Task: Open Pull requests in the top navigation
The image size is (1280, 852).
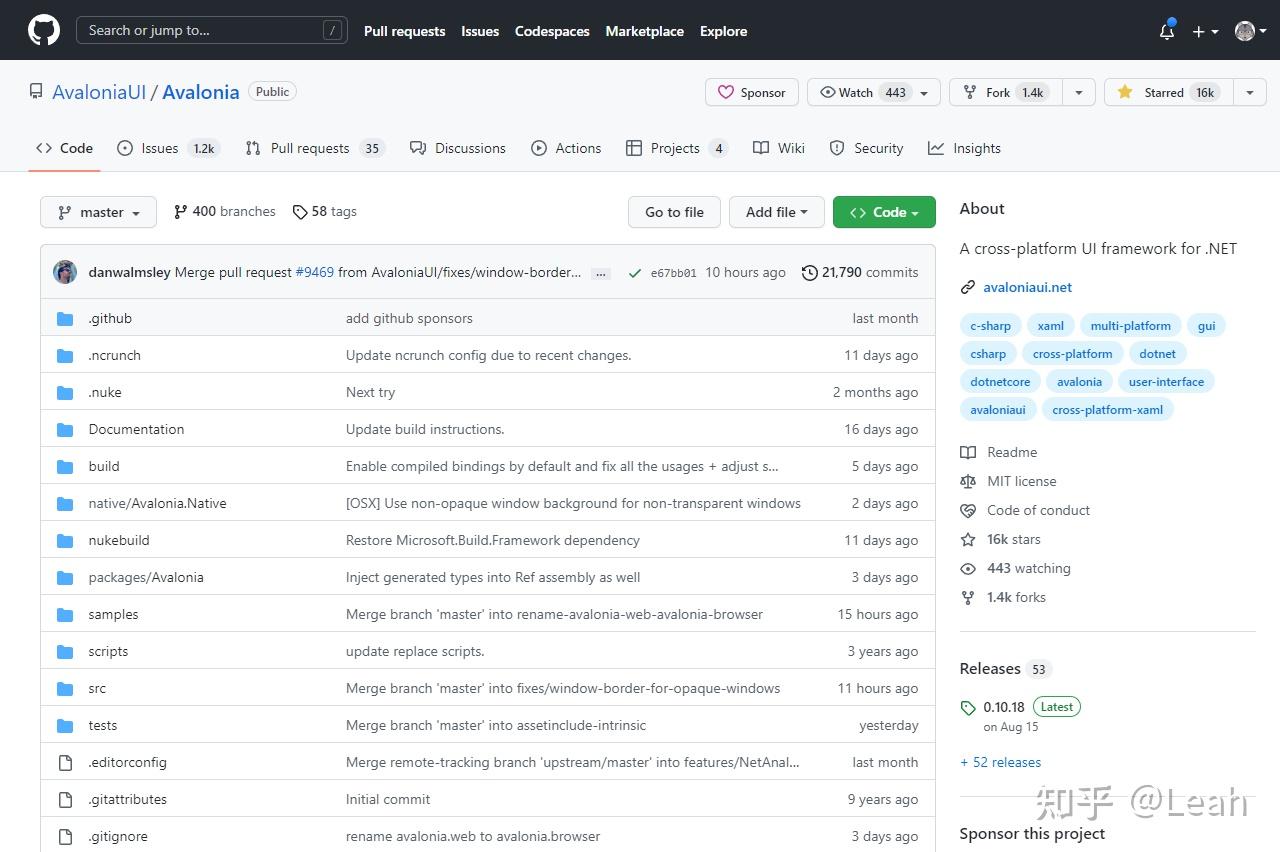Action: click(404, 31)
